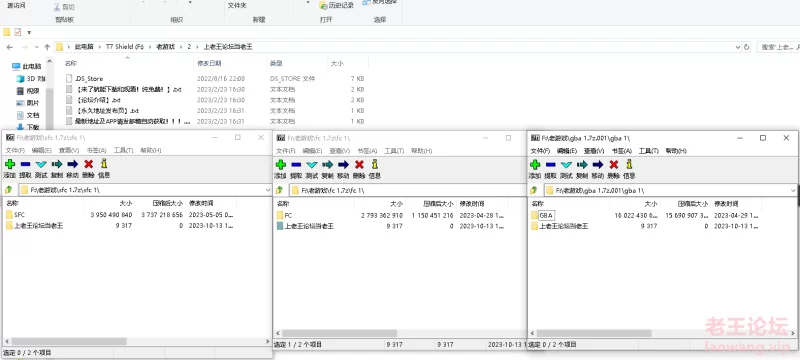Screen dimensions: 800x360
Task: Click the Info (信息) icon in gba window
Action: coord(629,164)
